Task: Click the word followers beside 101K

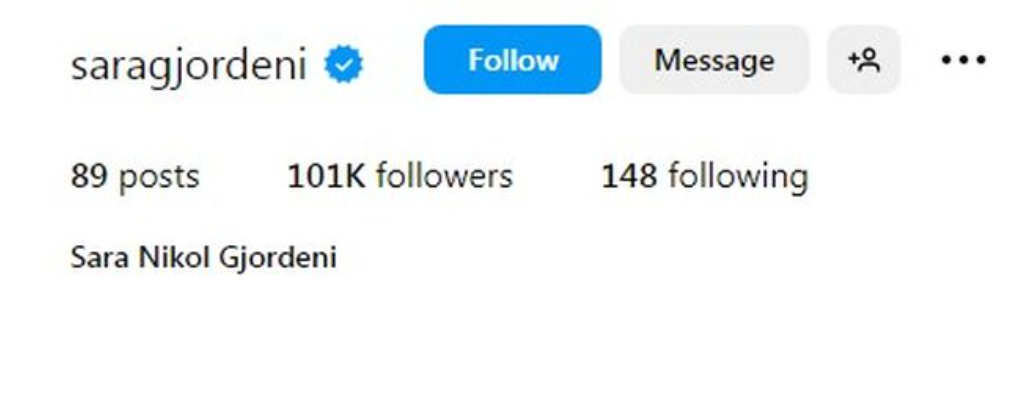Action: click(444, 176)
